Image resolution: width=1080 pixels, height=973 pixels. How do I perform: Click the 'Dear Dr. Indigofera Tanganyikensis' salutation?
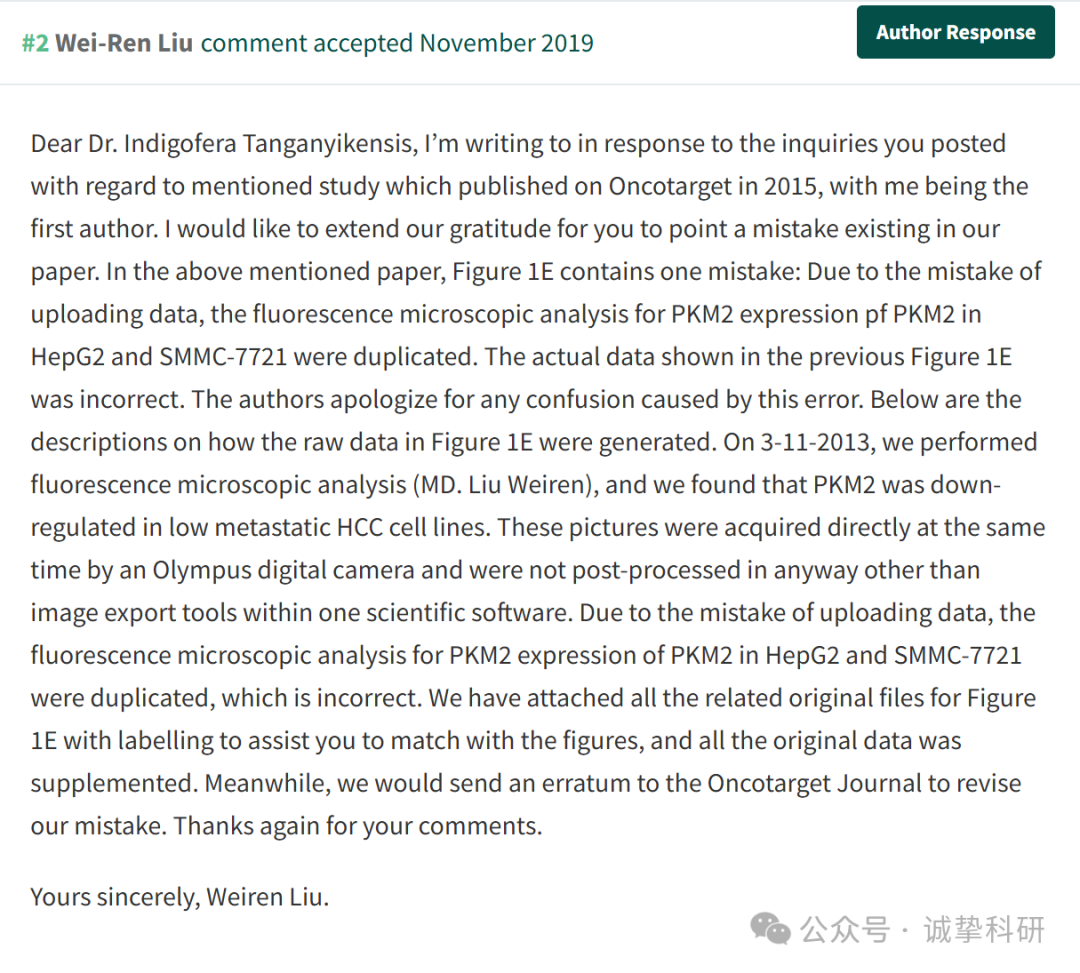(223, 143)
